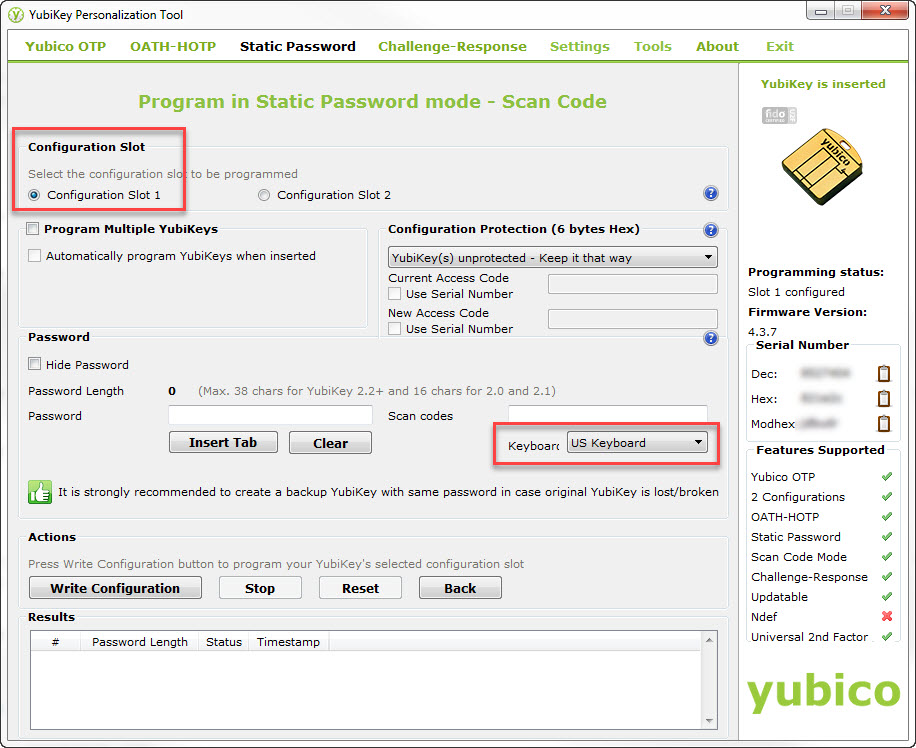The height and width of the screenshot is (748, 916).
Task: Click the FIDO certified badge icon
Action: (x=779, y=115)
